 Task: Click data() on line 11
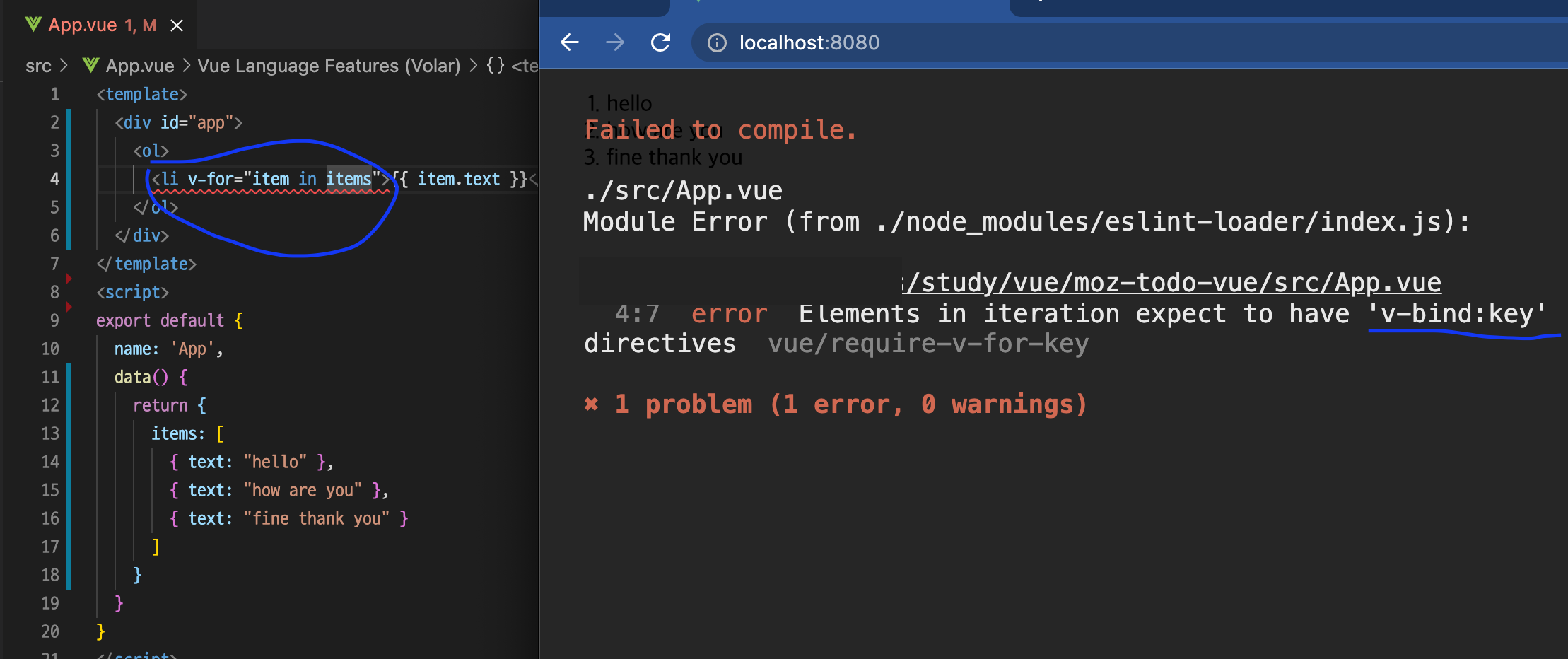pos(141,377)
